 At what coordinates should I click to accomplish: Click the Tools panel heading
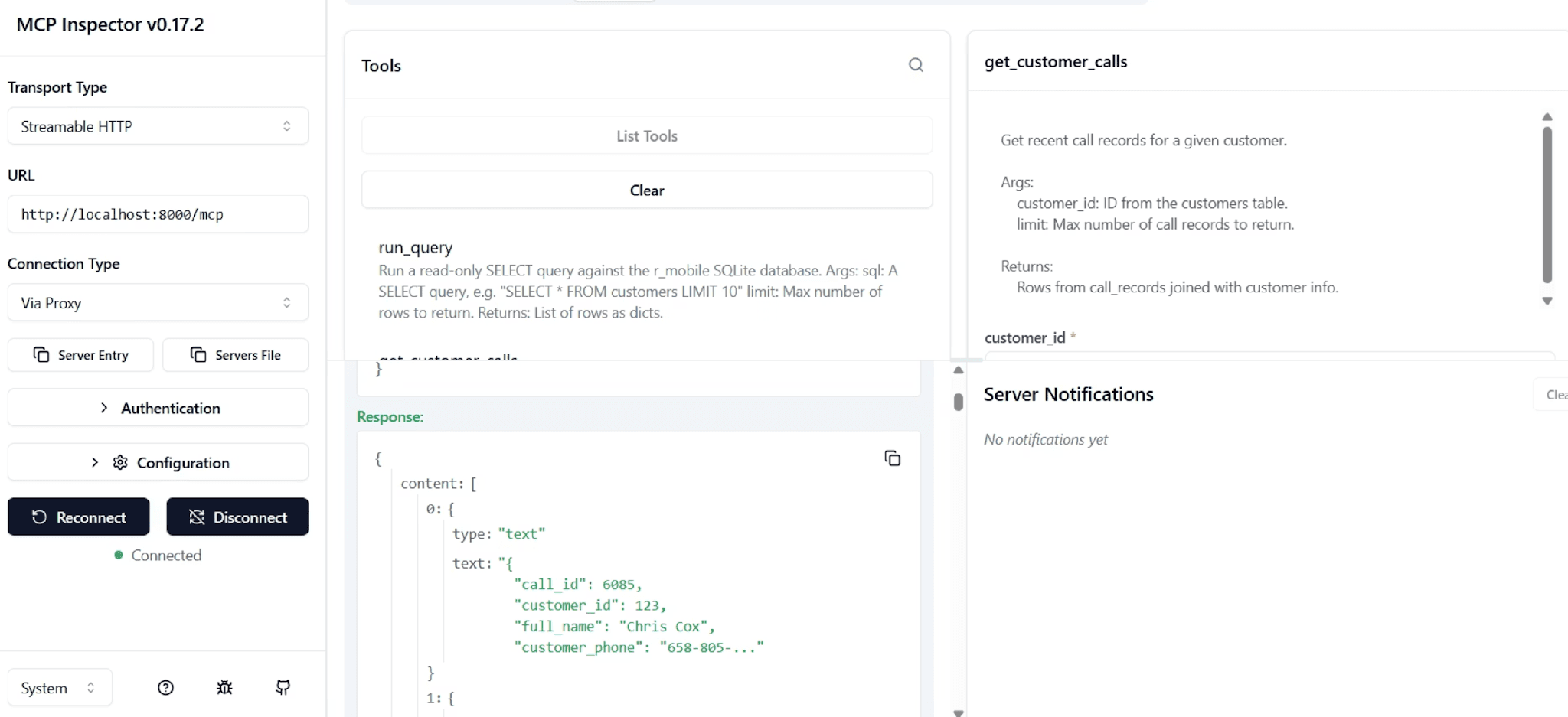381,66
